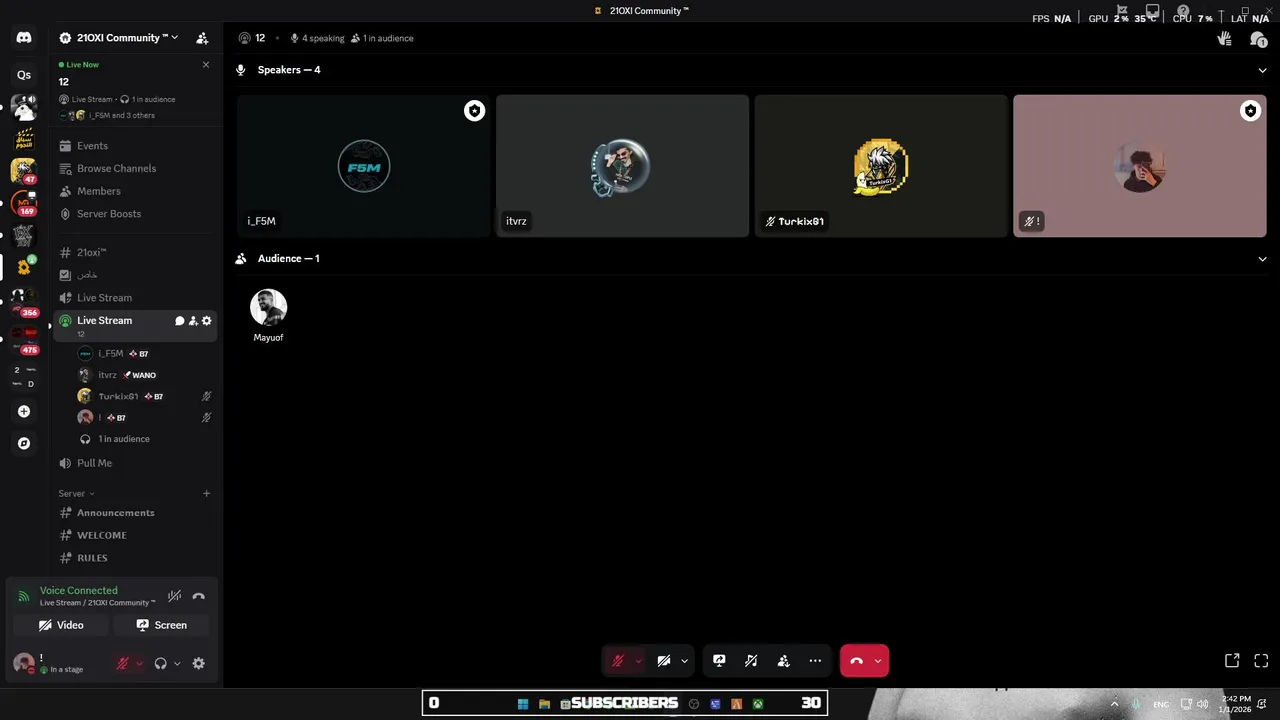Open the Qs server
Image resolution: width=1280 pixels, height=720 pixels.
pyautogui.click(x=24, y=75)
